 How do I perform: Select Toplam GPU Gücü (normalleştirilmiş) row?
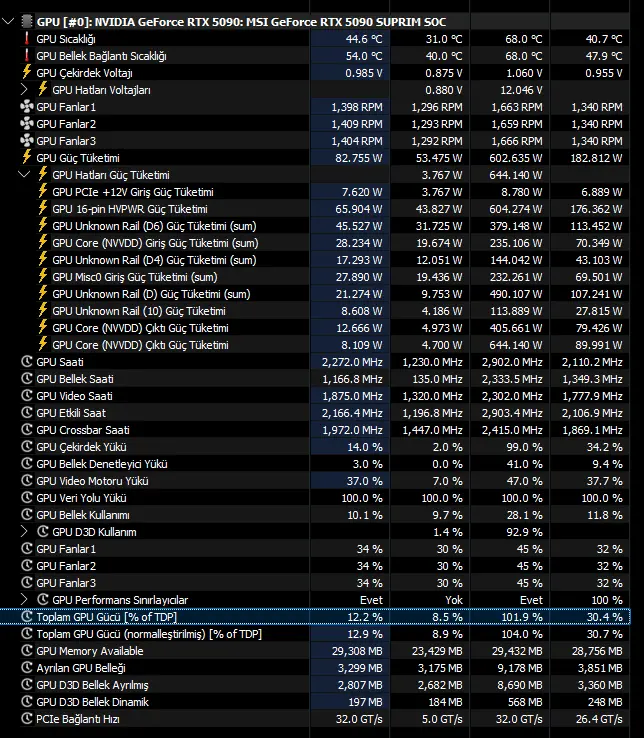[x=315, y=634]
